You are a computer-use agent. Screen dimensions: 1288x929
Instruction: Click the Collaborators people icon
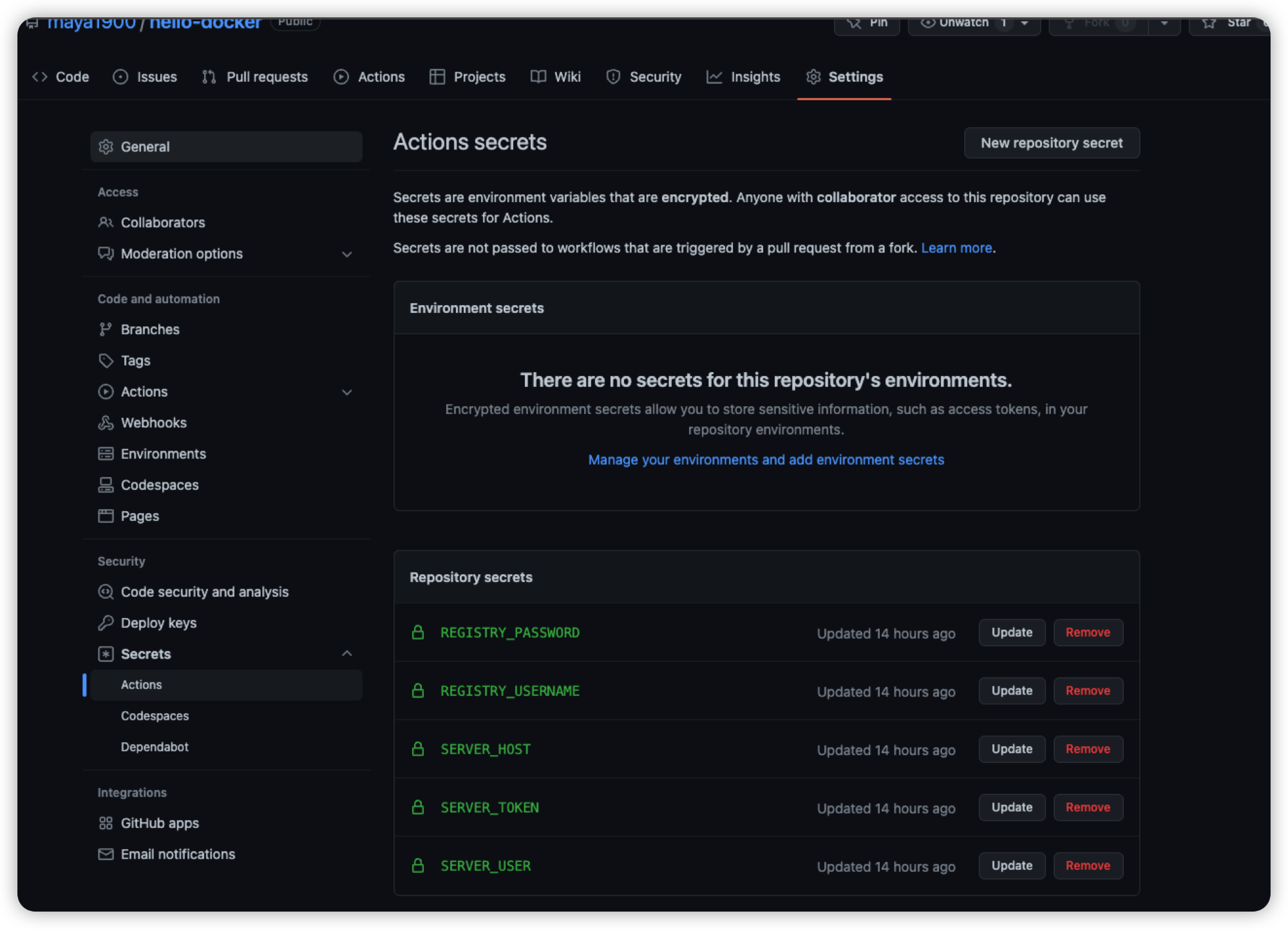click(x=106, y=222)
